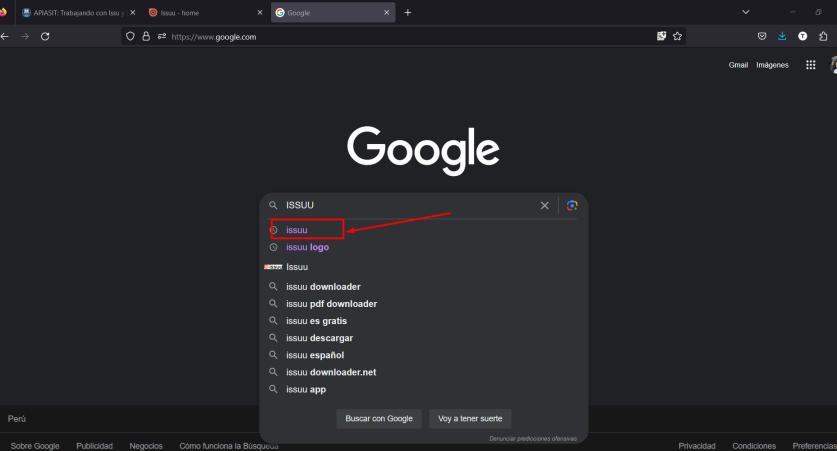
Task: Click the site security padlock icon
Action: click(146, 36)
